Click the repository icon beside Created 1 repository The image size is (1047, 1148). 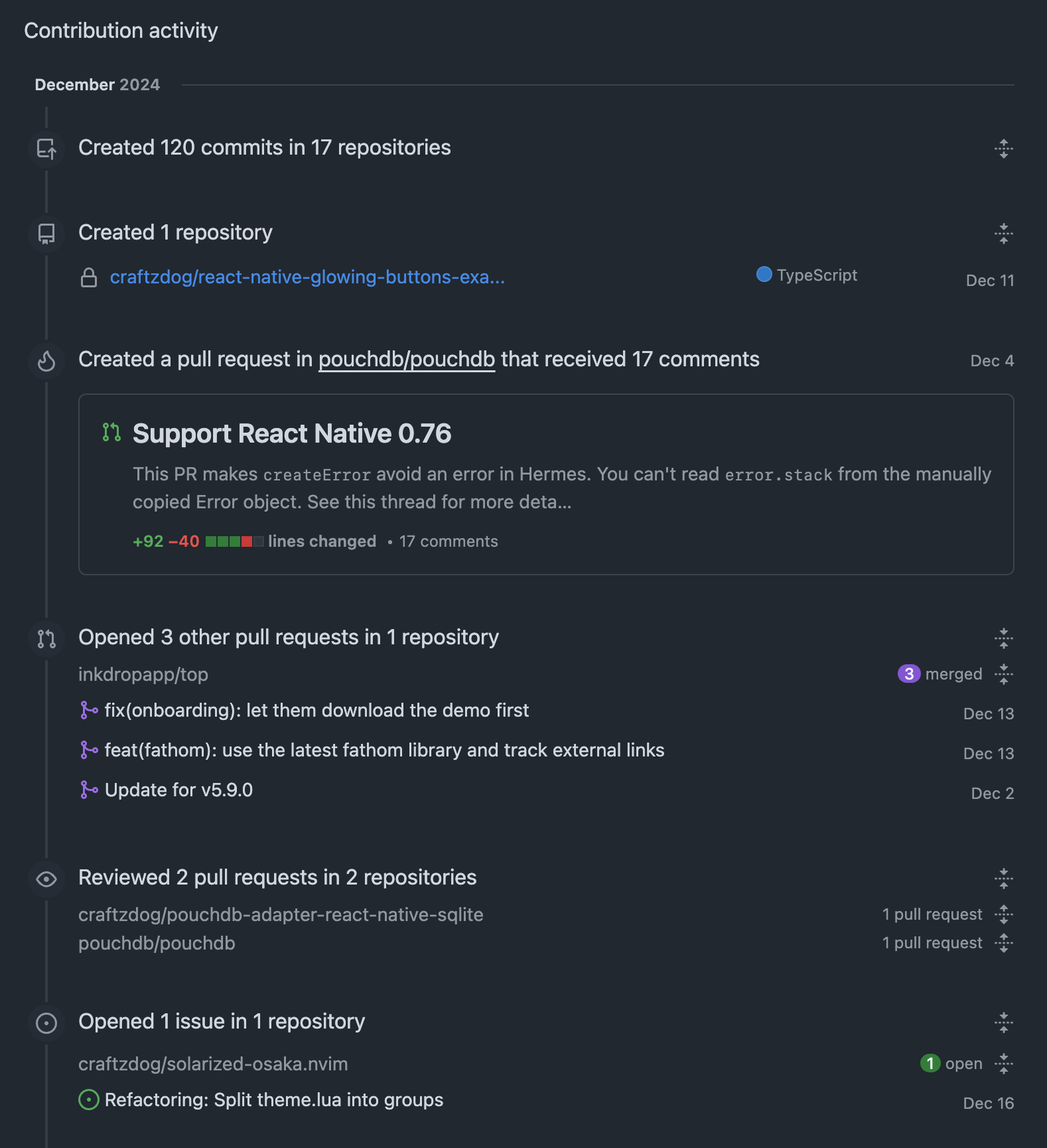[x=46, y=234]
